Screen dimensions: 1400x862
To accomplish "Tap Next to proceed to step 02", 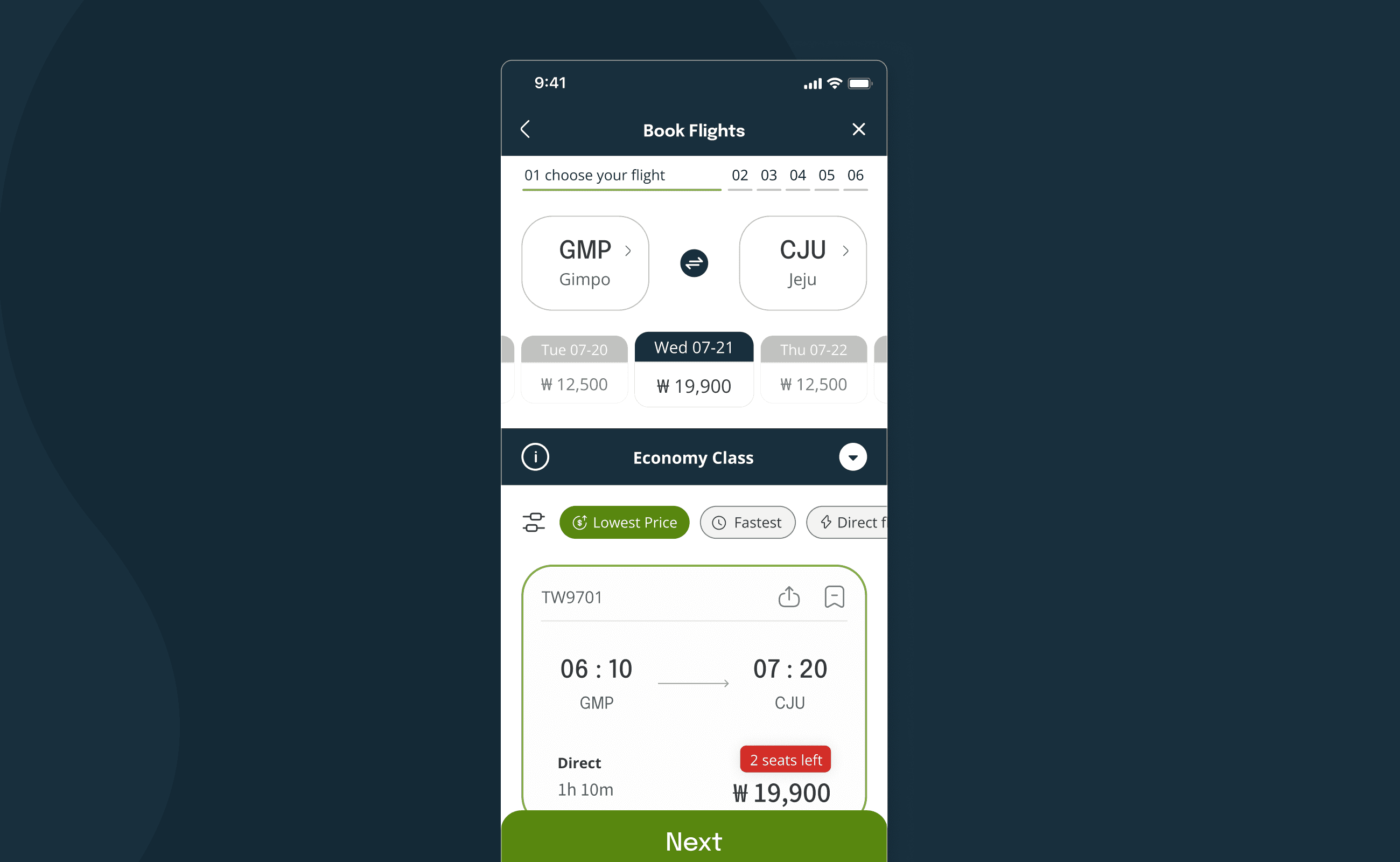I will point(694,839).
